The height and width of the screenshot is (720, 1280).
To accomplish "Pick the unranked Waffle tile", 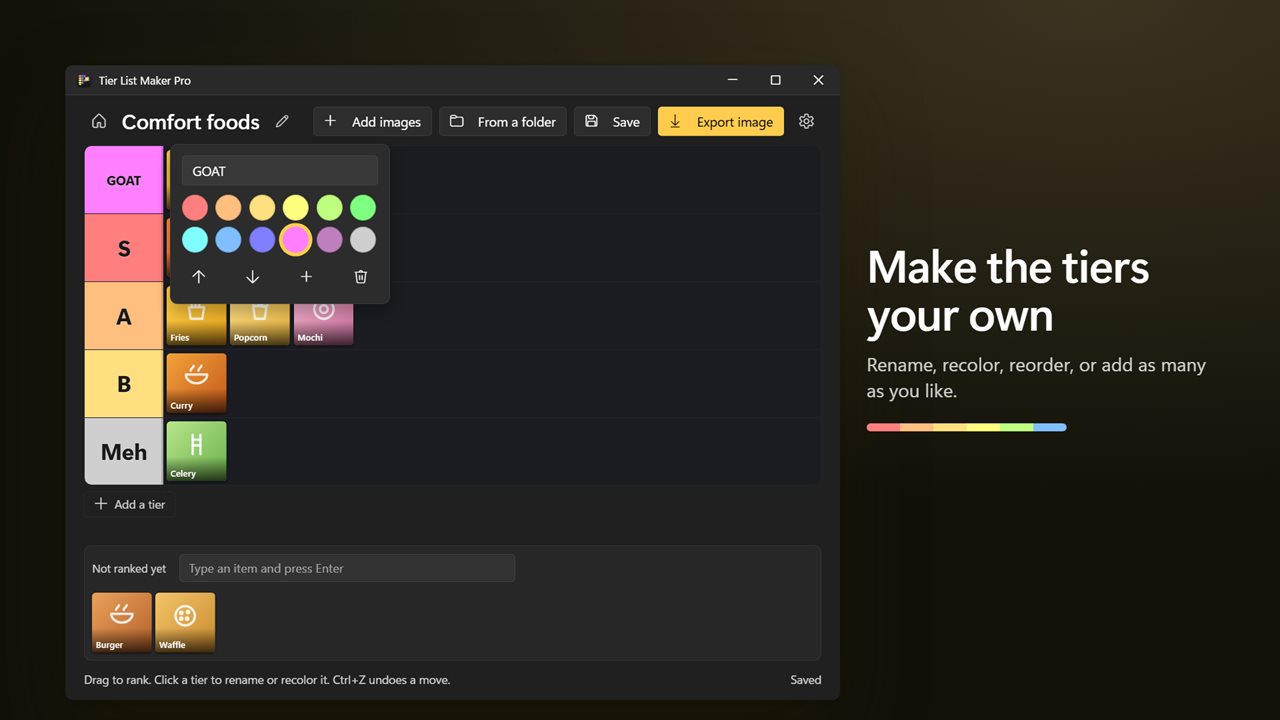I will pos(185,623).
